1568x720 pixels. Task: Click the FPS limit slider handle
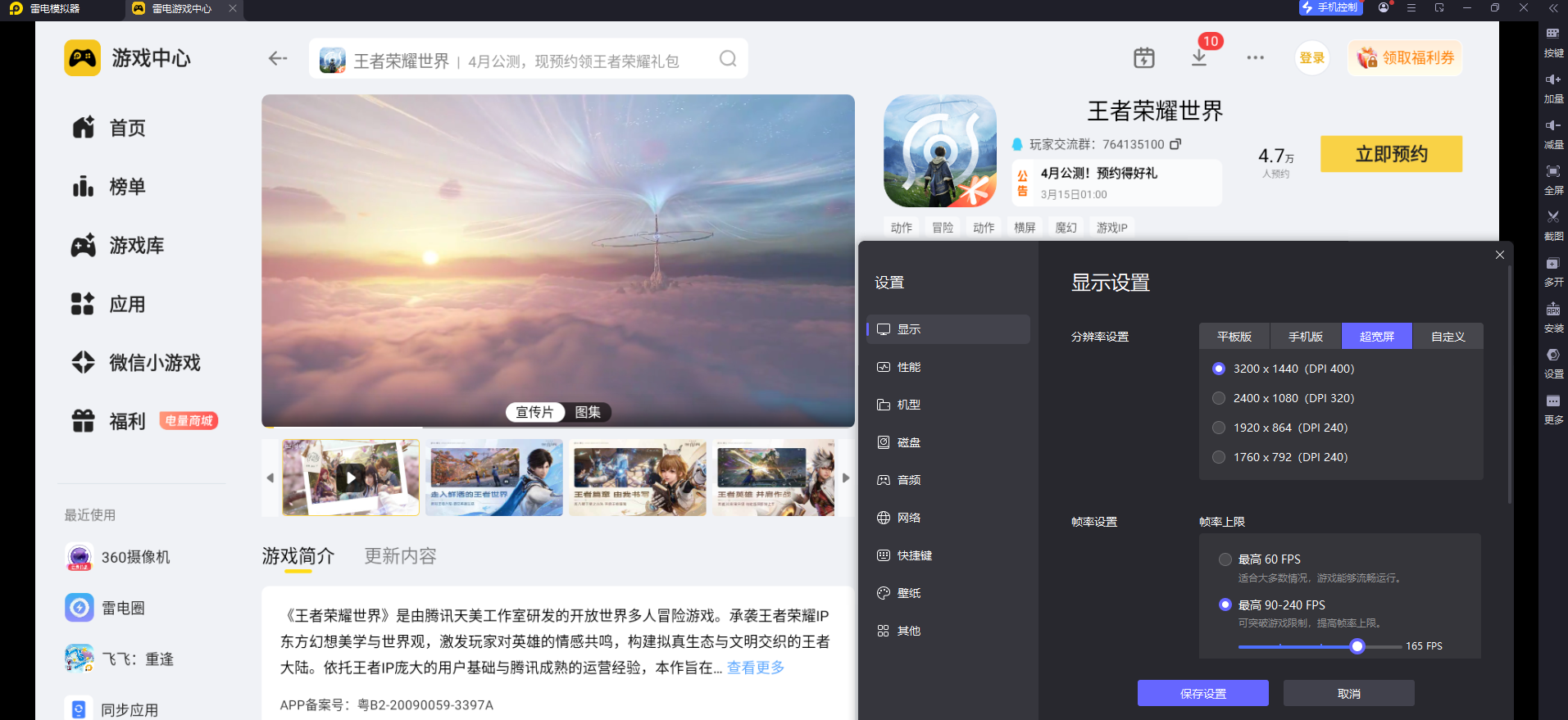coord(1357,646)
